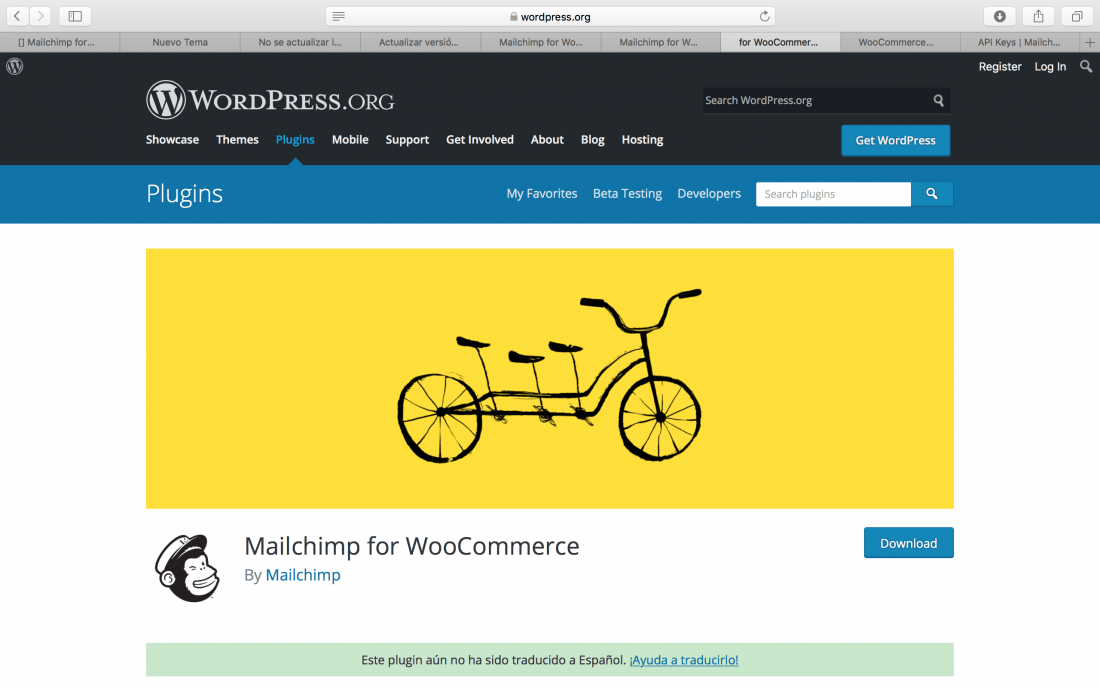Open the Themes menu item

pyautogui.click(x=237, y=140)
